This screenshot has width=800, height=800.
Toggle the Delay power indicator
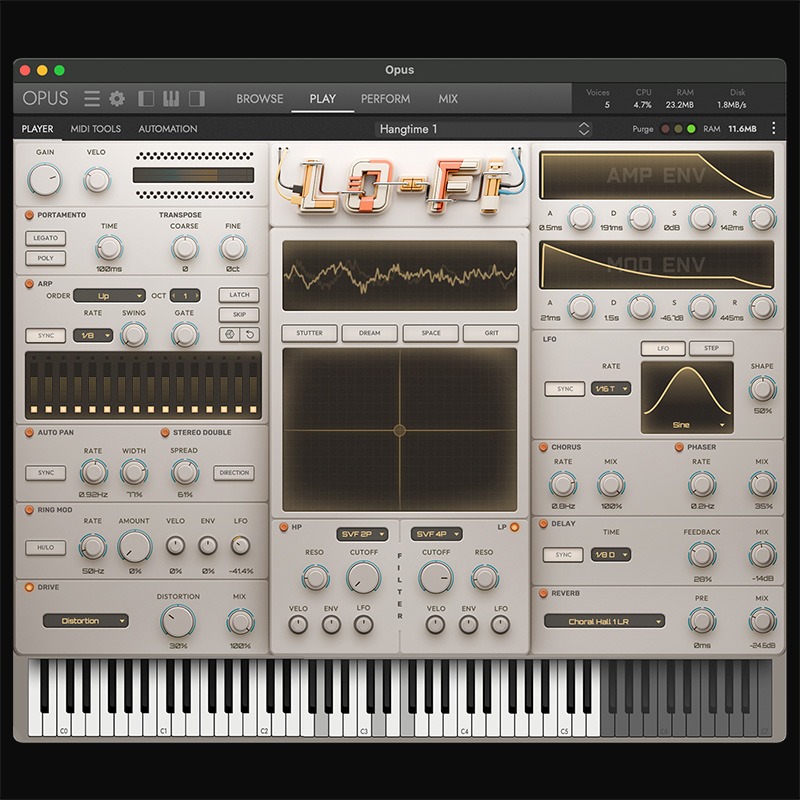(x=543, y=523)
